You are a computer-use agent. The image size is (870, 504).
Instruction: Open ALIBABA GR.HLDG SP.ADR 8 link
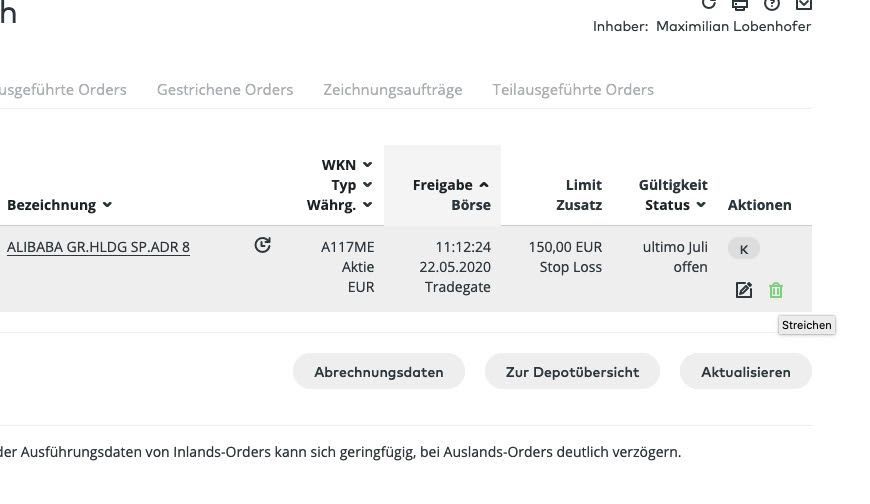pyautogui.click(x=98, y=247)
